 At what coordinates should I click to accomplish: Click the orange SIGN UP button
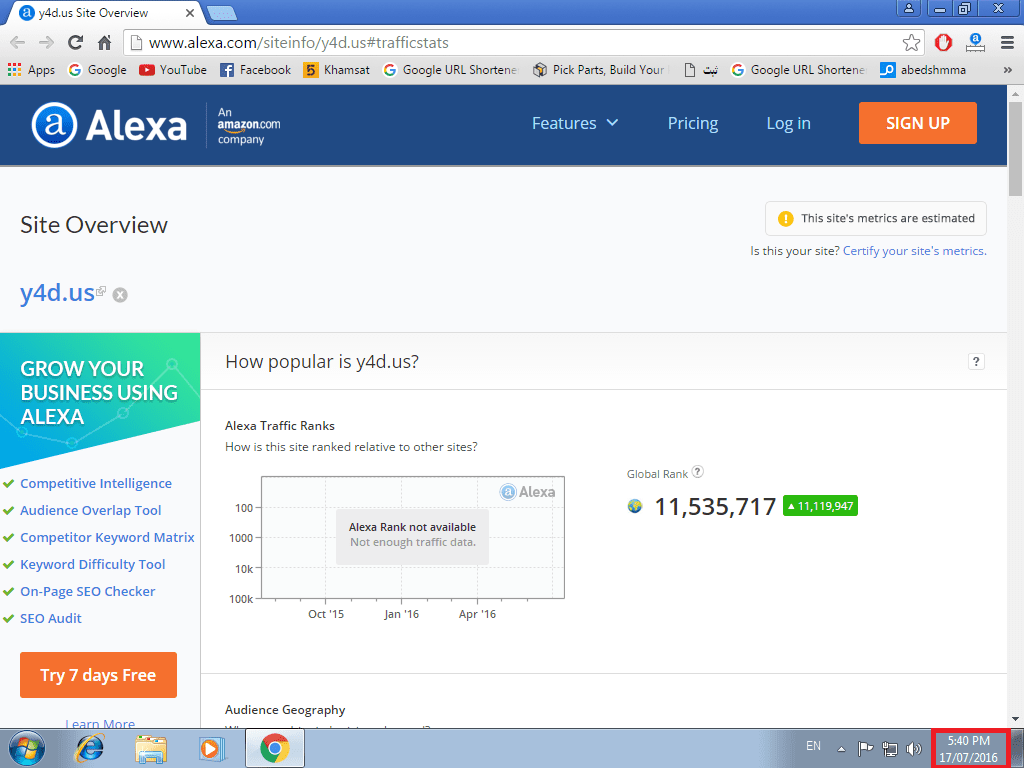click(918, 123)
